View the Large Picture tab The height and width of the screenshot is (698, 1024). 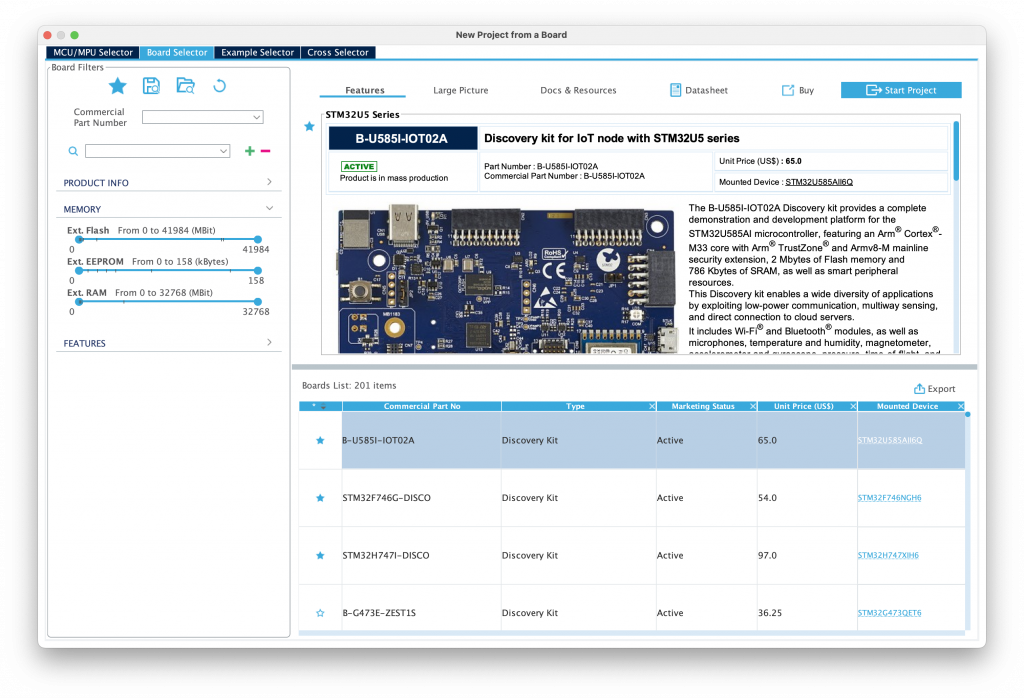coord(460,90)
